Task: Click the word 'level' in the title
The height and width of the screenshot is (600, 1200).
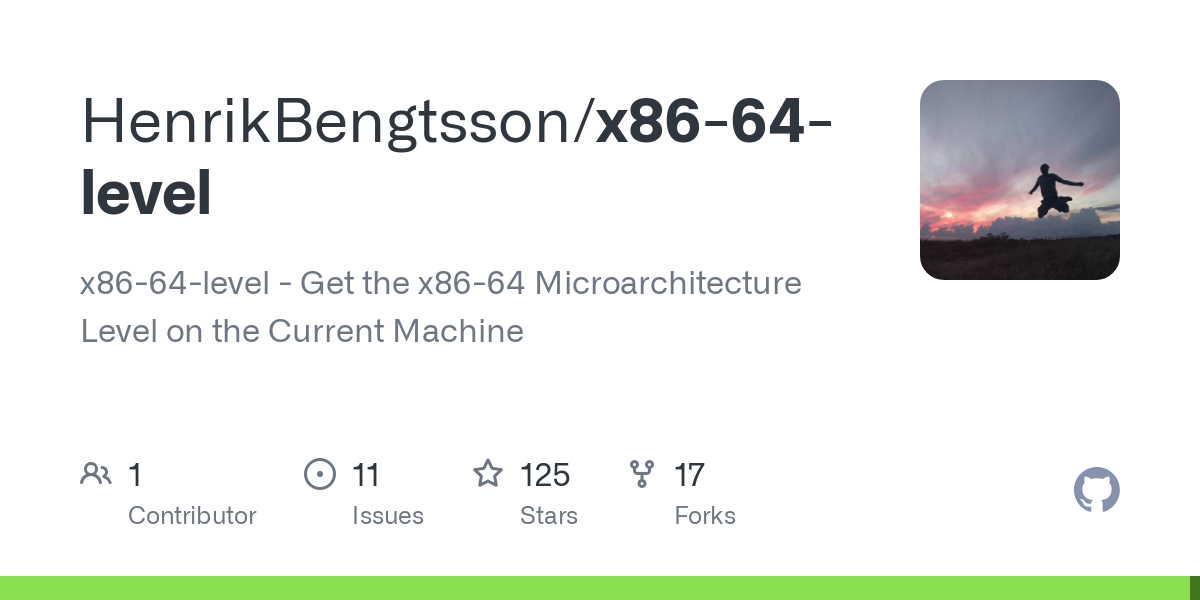Action: tap(146, 192)
